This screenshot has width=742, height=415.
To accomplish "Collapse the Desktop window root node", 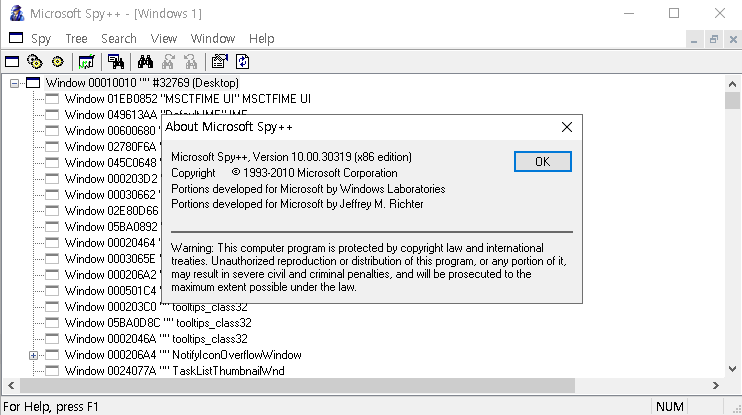I will (x=15, y=83).
